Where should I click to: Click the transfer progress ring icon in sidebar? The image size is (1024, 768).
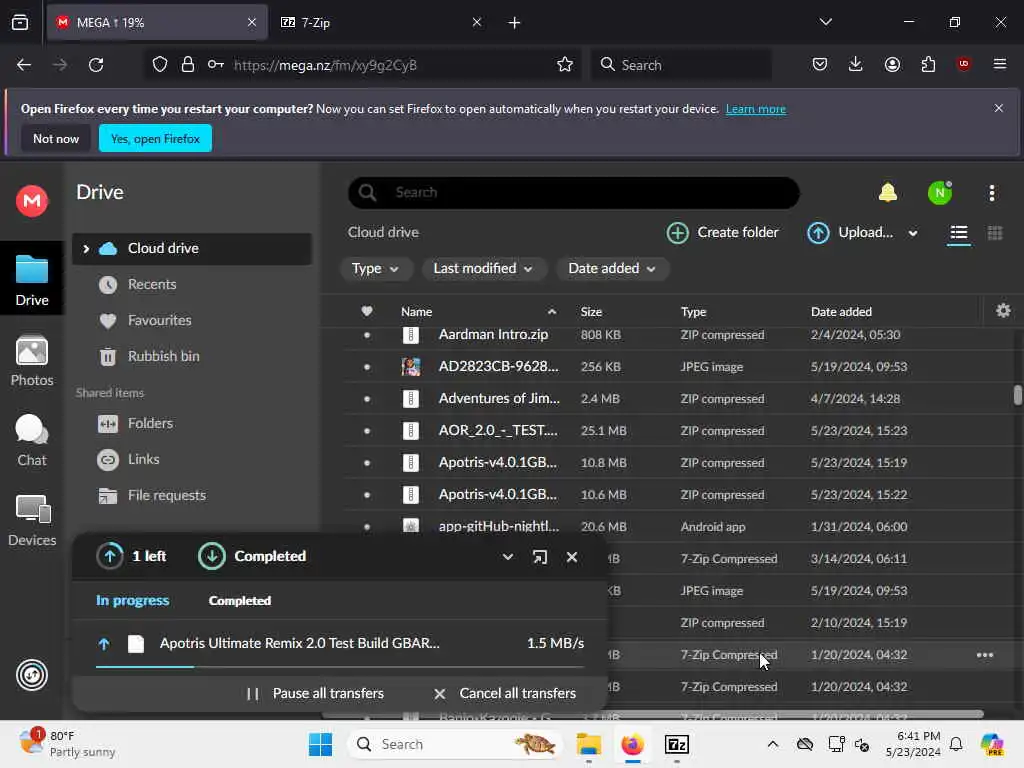[32, 675]
